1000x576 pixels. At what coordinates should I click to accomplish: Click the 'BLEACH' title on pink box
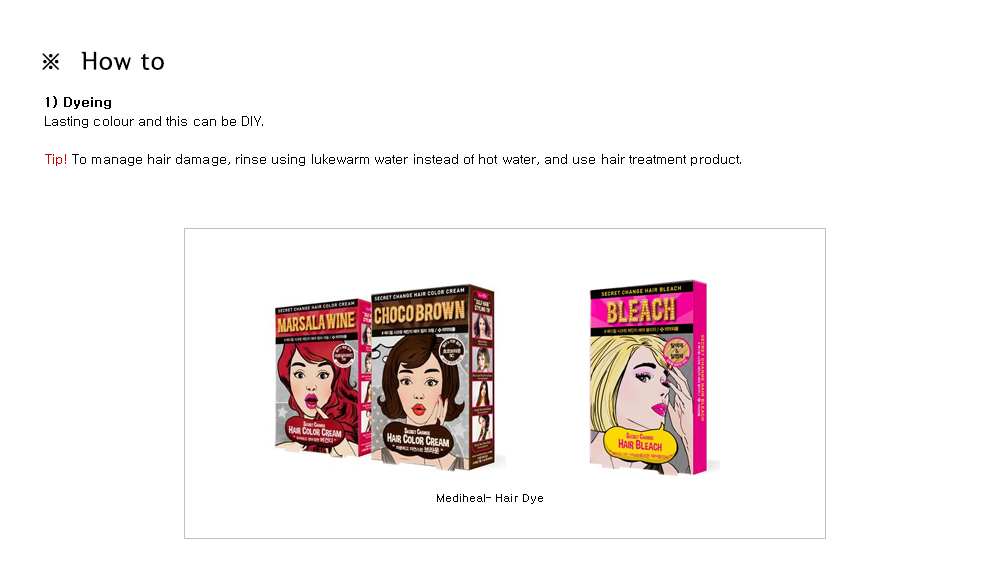tap(641, 311)
